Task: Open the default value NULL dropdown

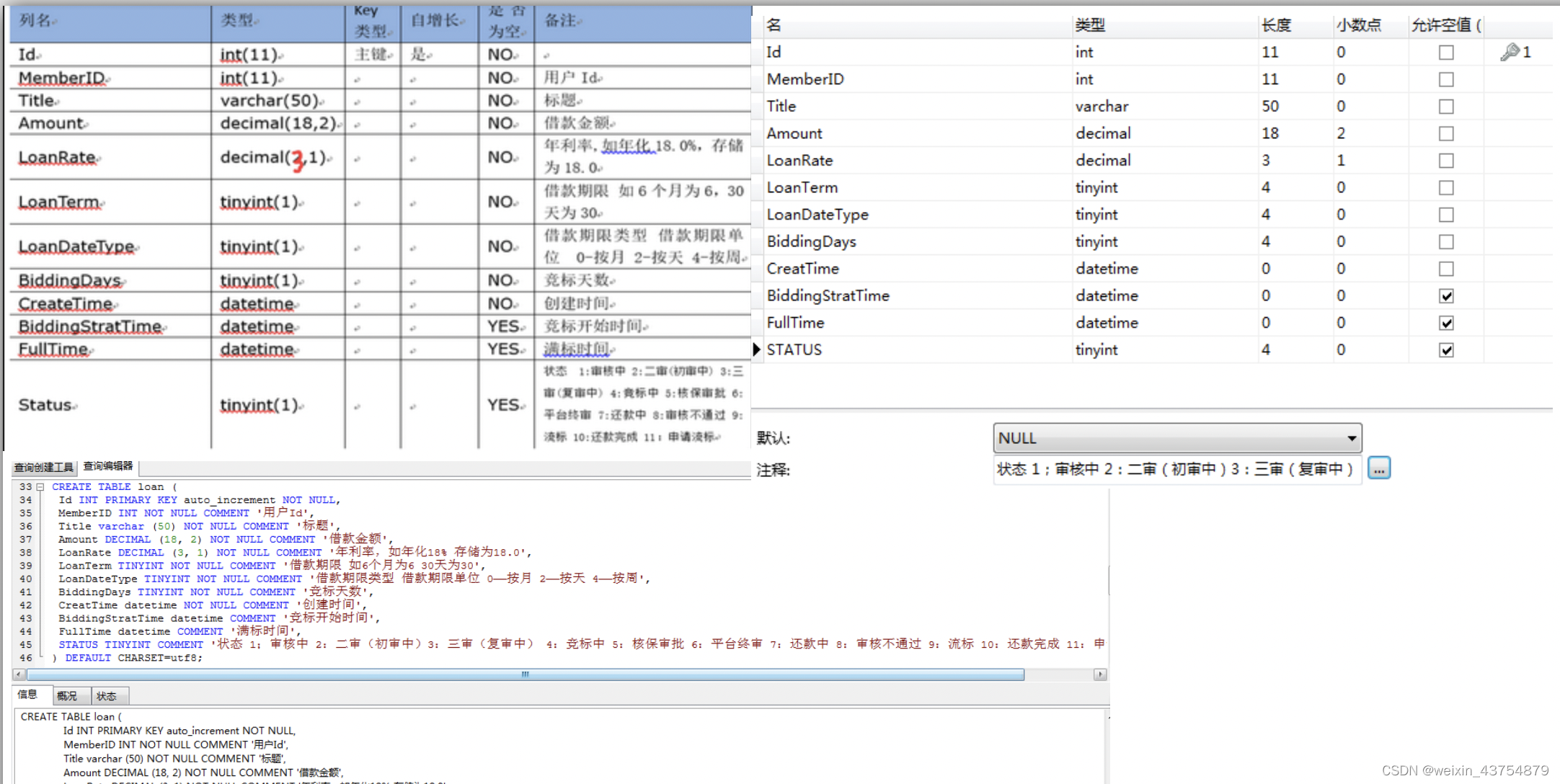Action: 1351,438
